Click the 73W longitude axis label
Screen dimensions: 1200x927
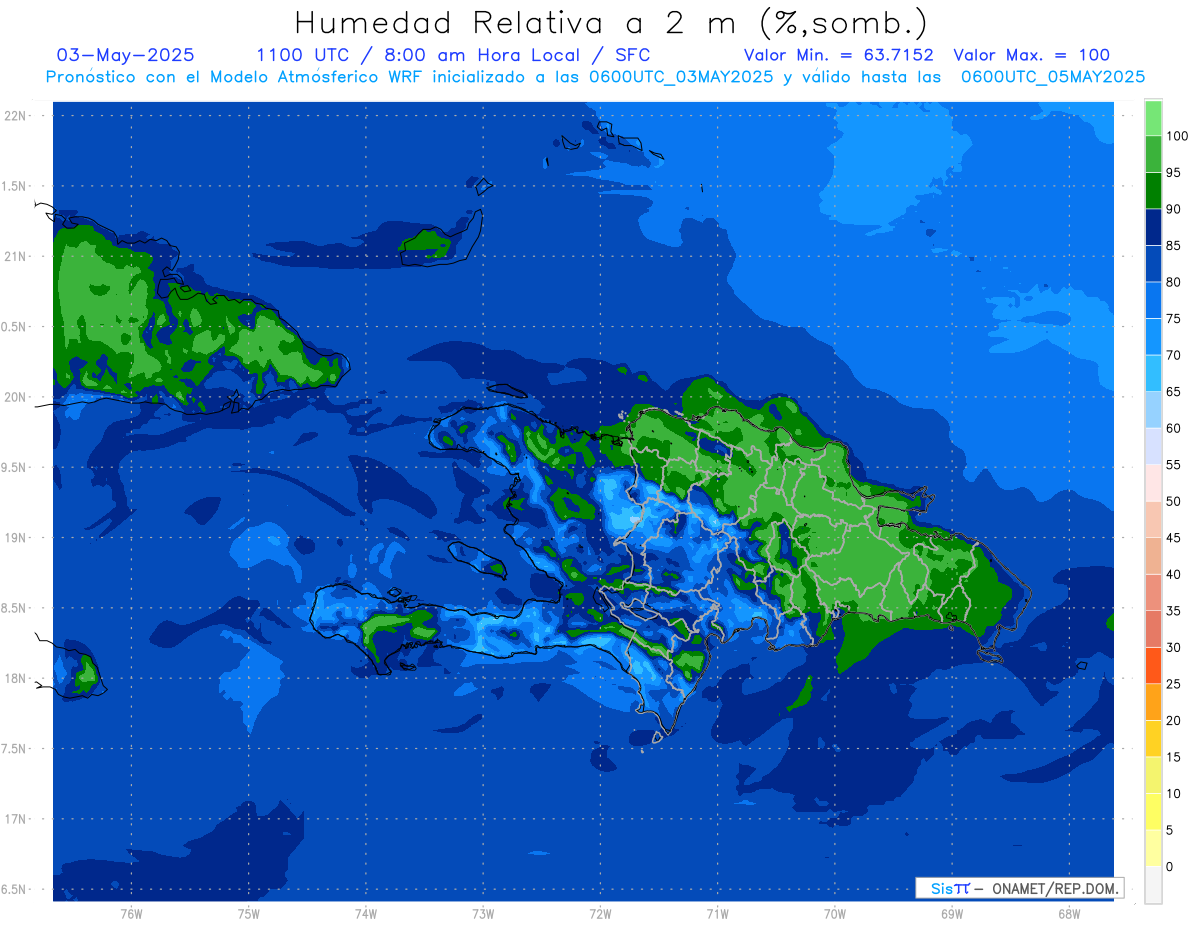pos(483,914)
